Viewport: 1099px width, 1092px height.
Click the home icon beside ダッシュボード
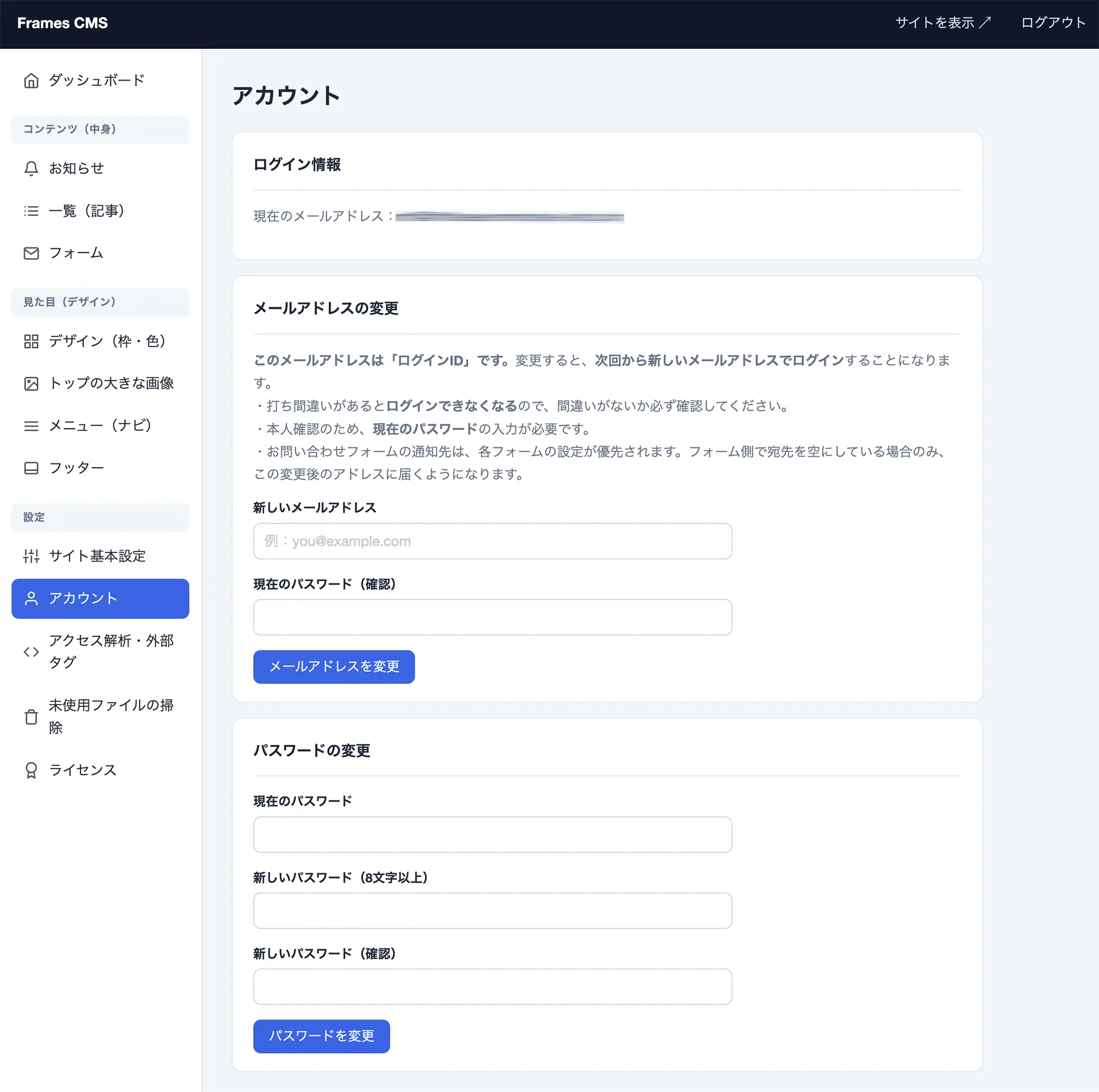(x=31, y=81)
